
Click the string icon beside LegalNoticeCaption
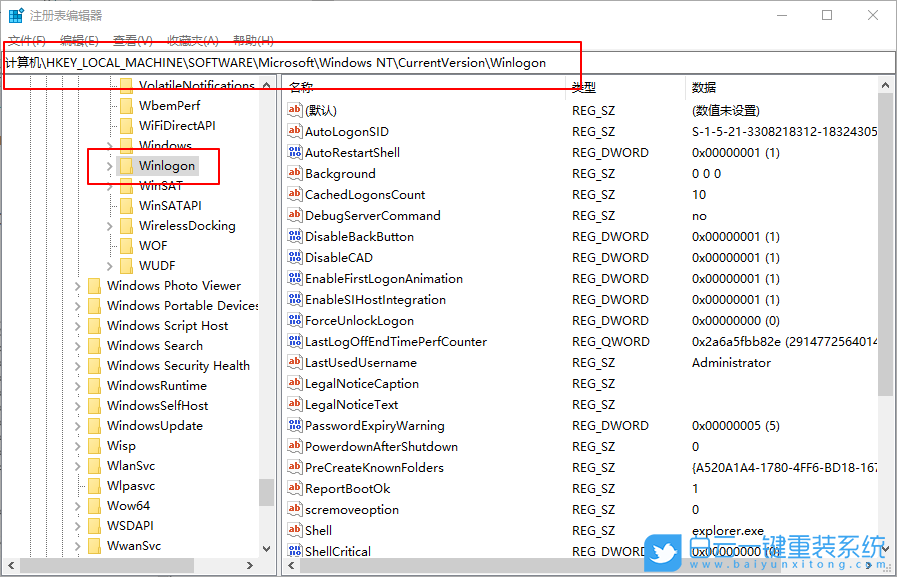(293, 383)
